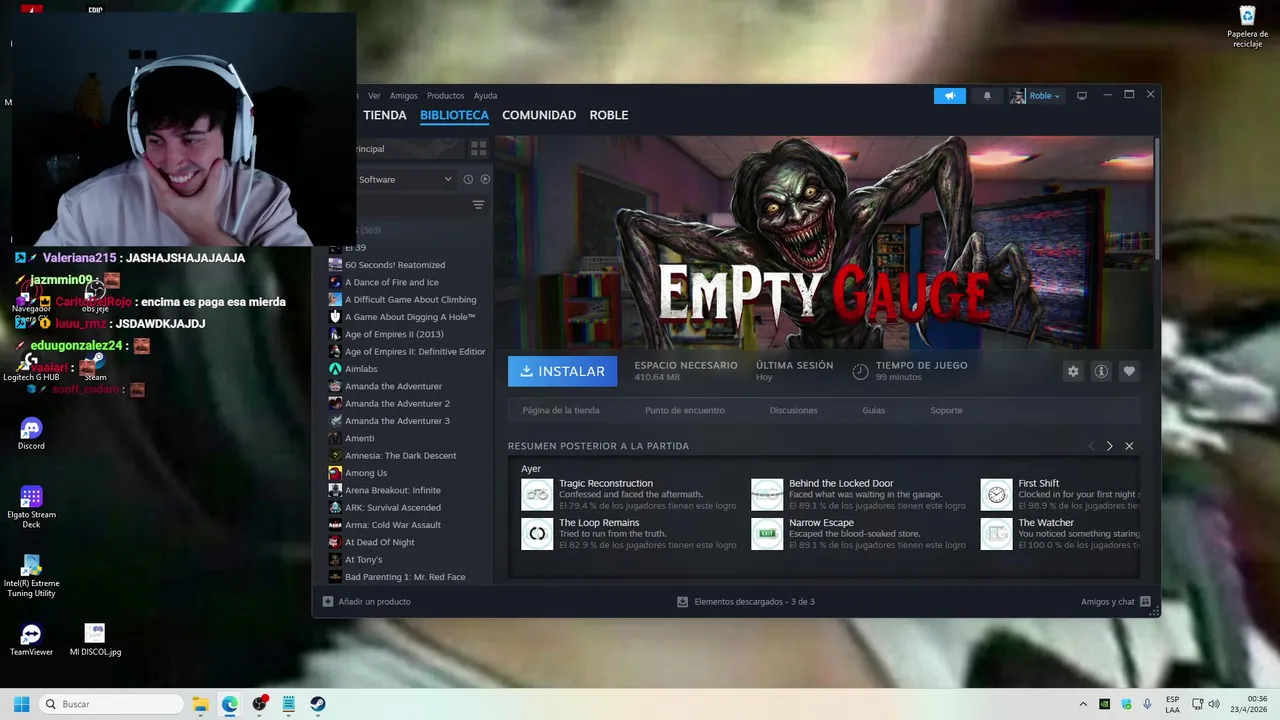Open the Discord desktop icon

pyautogui.click(x=31, y=433)
